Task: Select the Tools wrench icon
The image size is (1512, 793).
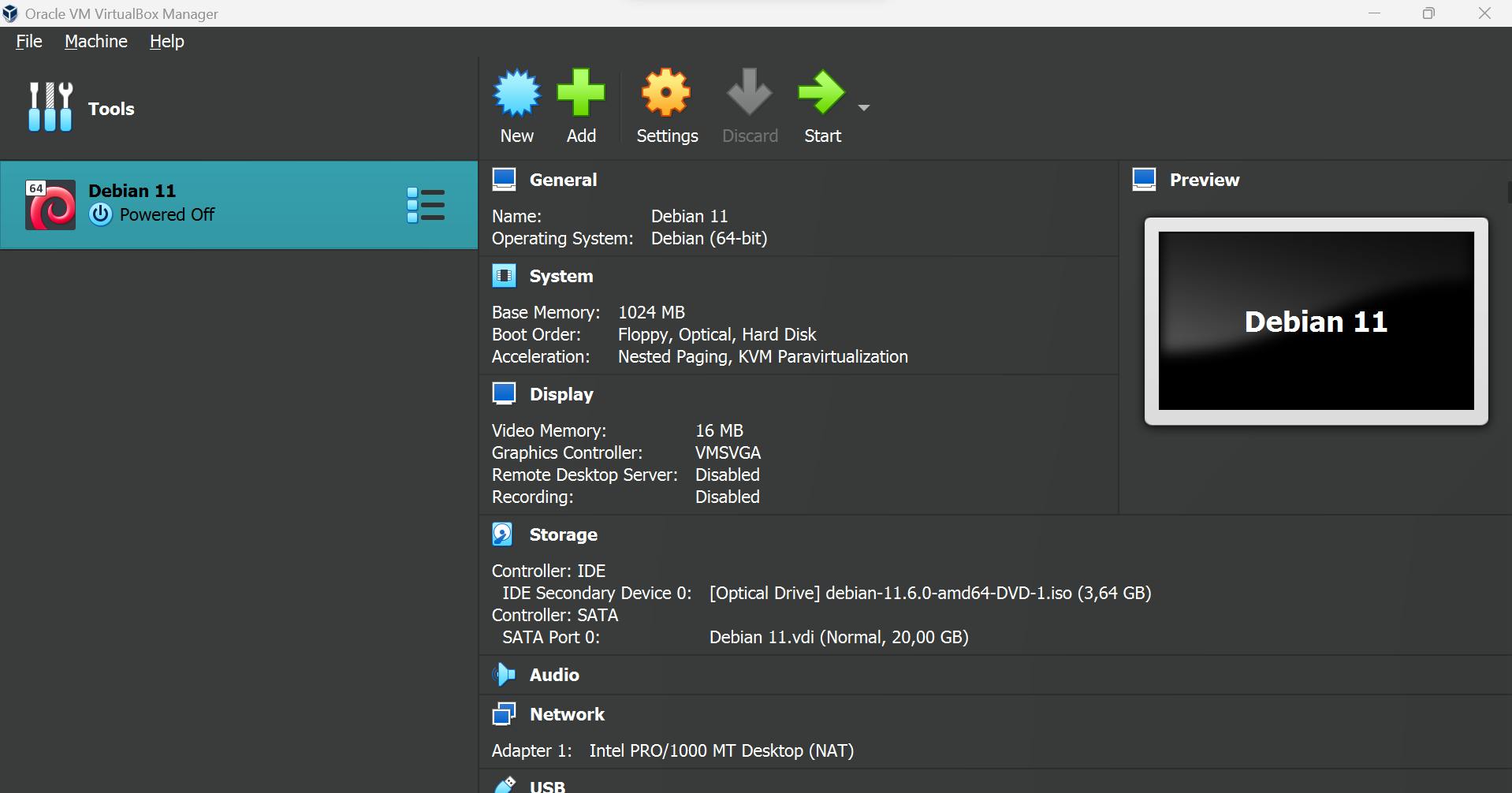Action: click(50, 106)
